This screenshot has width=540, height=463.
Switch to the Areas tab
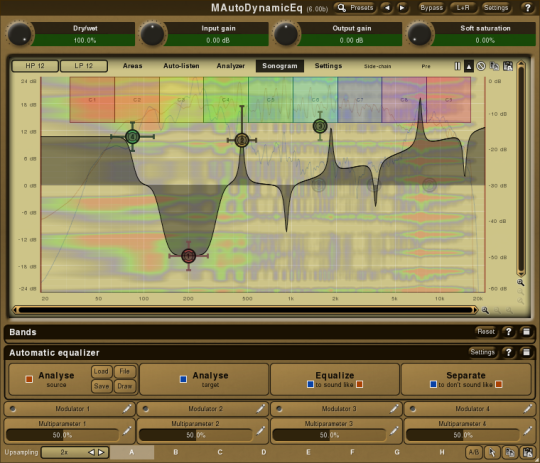click(x=133, y=66)
